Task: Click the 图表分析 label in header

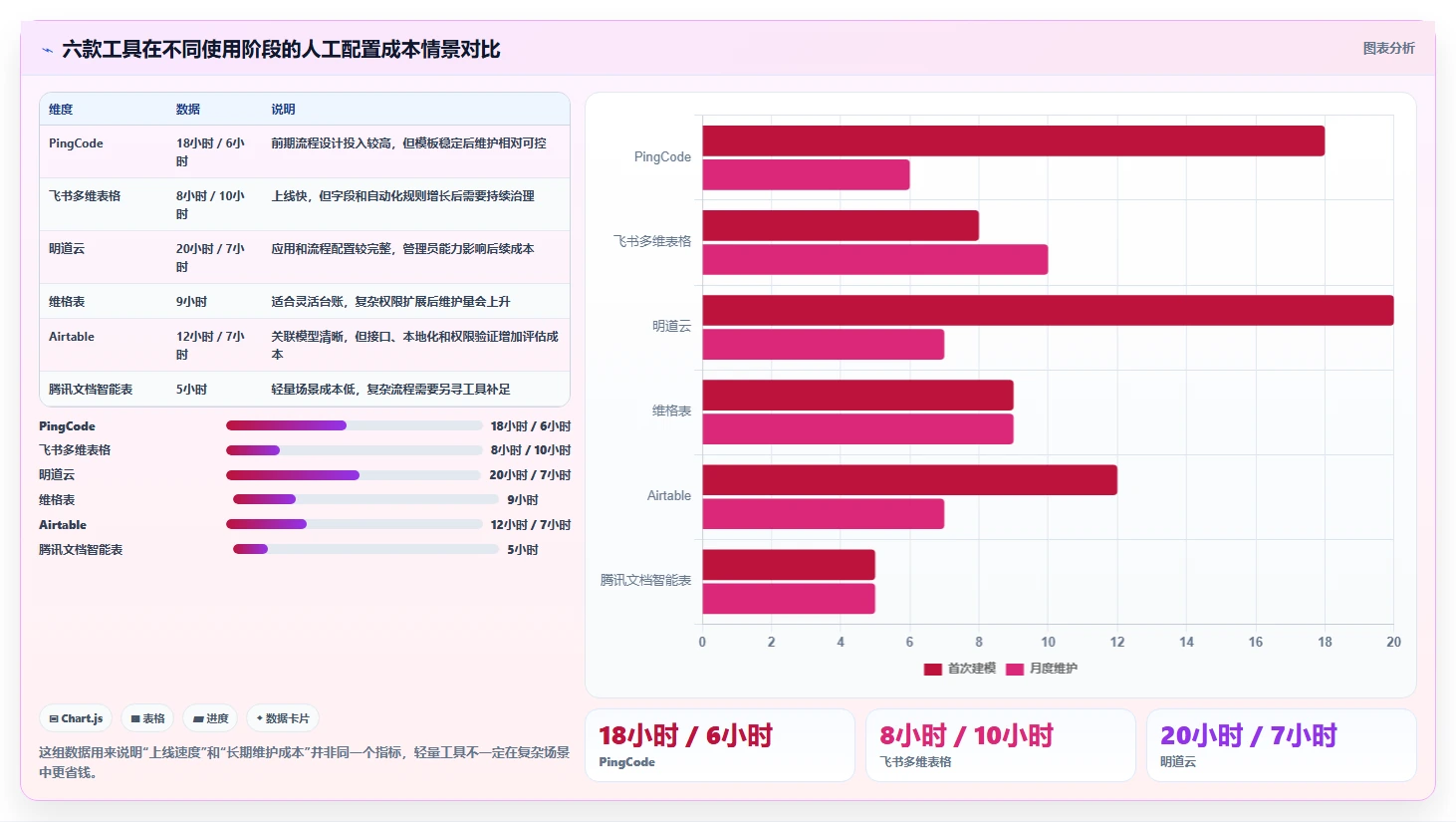Action: coord(1388,48)
